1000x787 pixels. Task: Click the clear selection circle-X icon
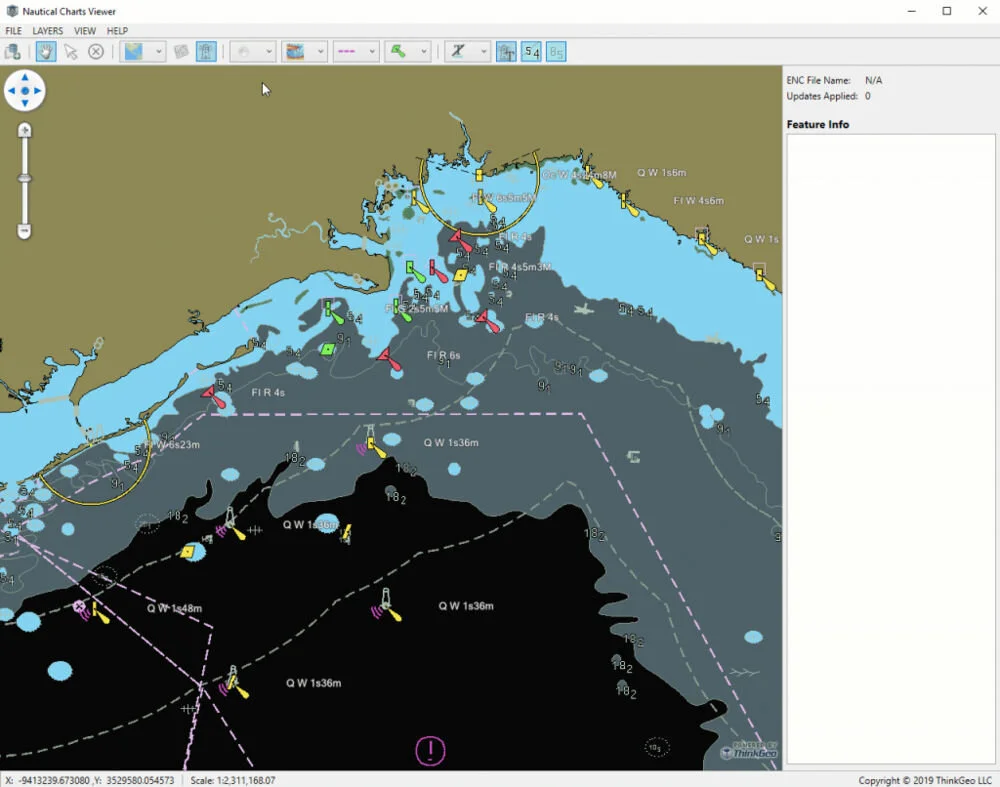96,52
